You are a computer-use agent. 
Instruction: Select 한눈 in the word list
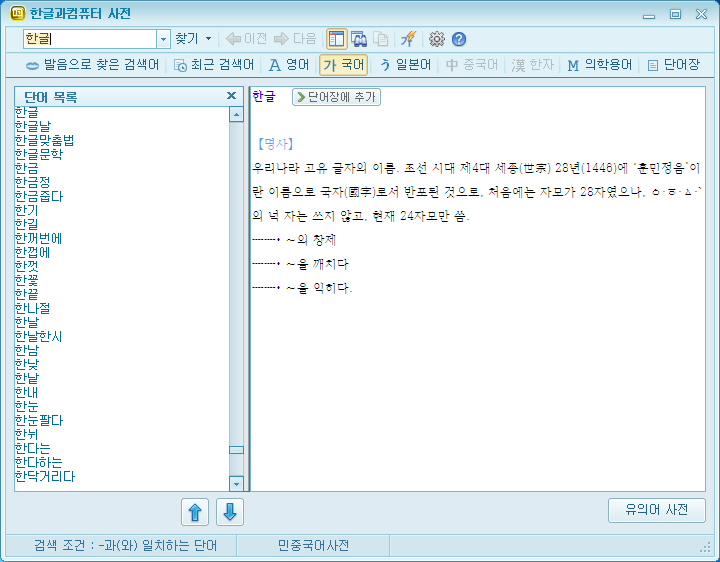click(x=26, y=406)
